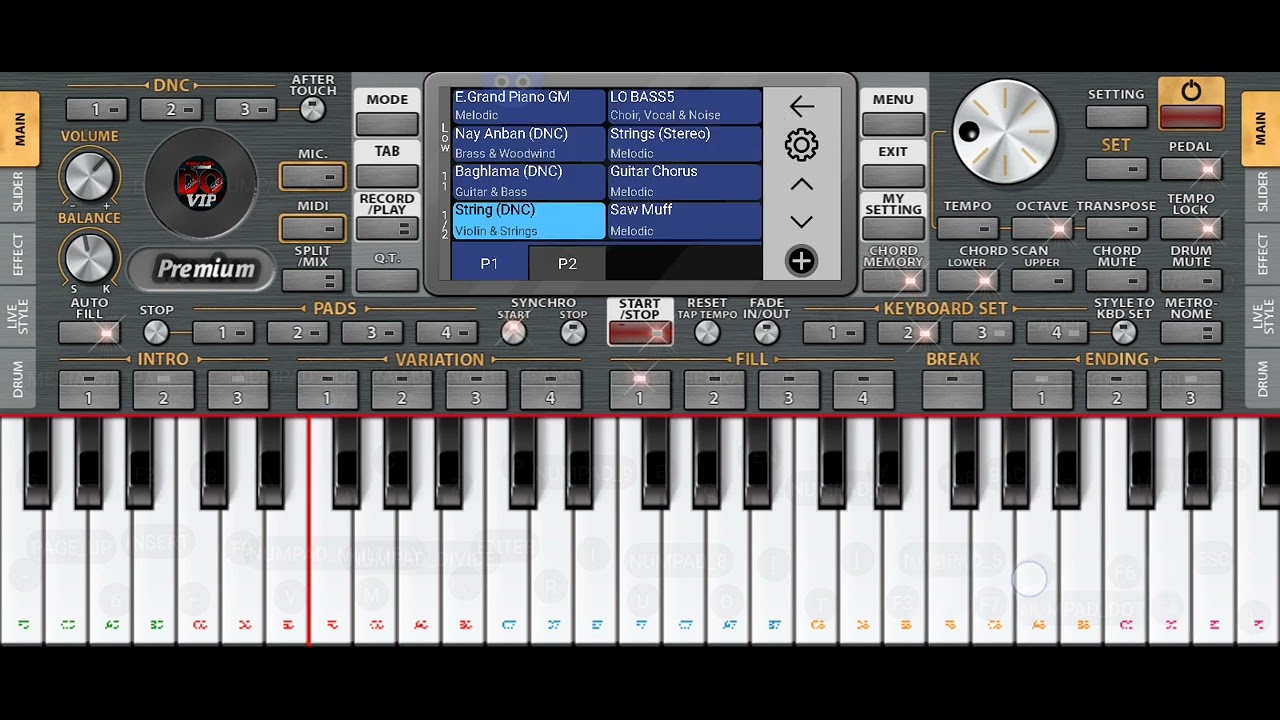
Task: Start Record/Play button
Action: pos(387,229)
